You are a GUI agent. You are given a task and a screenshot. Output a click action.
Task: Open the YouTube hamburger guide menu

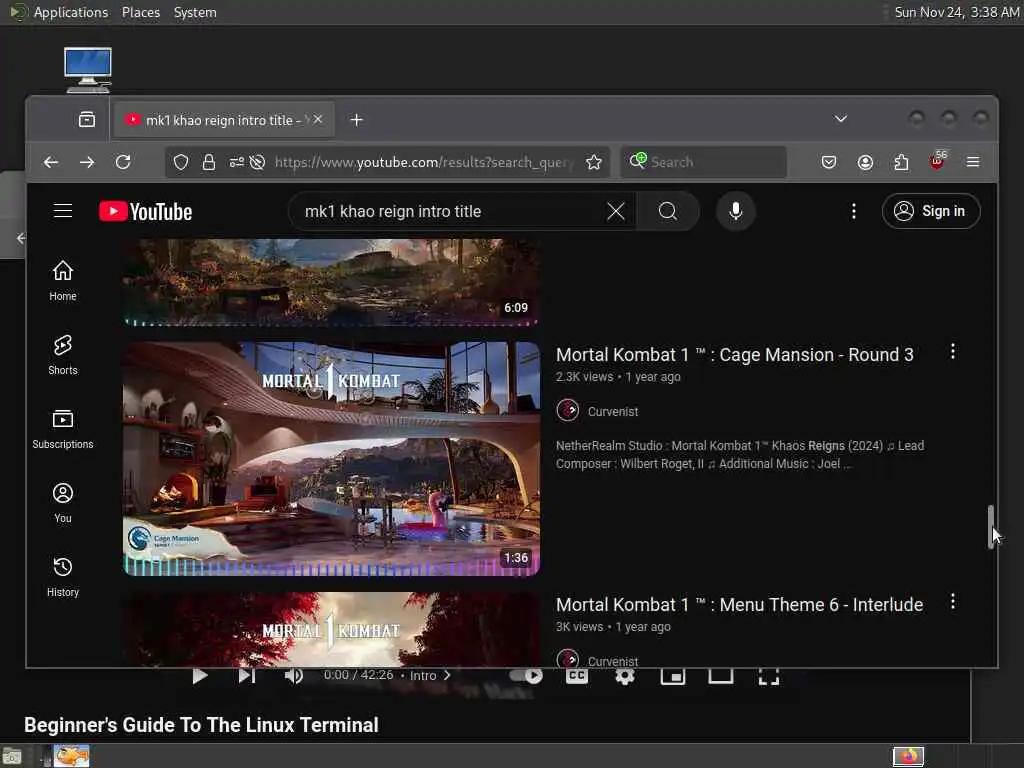(x=63, y=211)
